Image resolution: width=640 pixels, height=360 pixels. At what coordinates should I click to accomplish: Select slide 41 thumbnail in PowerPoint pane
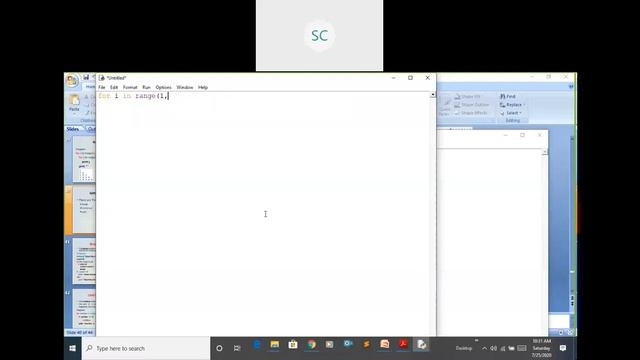[x=83, y=261]
